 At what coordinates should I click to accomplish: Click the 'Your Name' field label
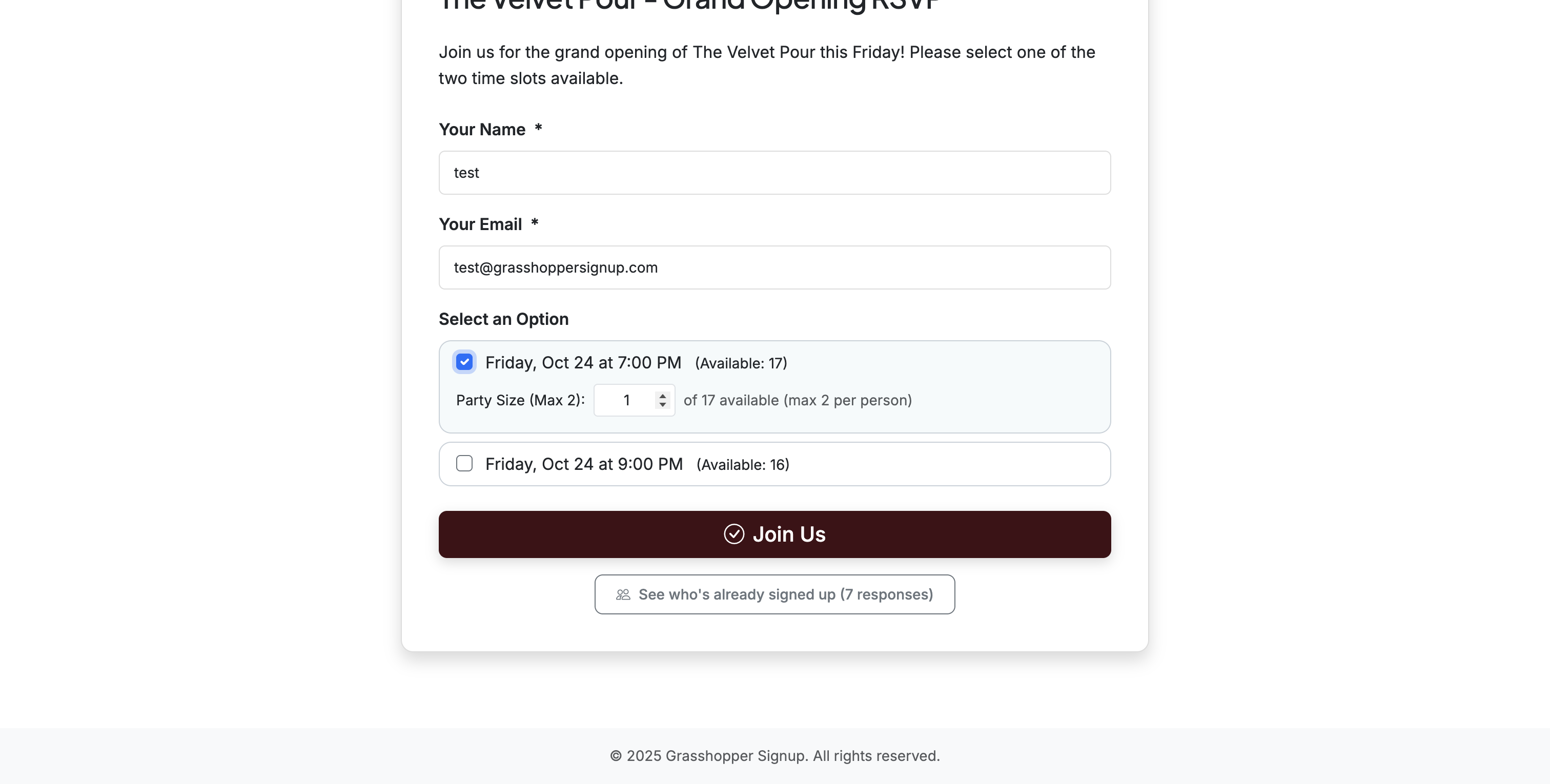tap(482, 130)
